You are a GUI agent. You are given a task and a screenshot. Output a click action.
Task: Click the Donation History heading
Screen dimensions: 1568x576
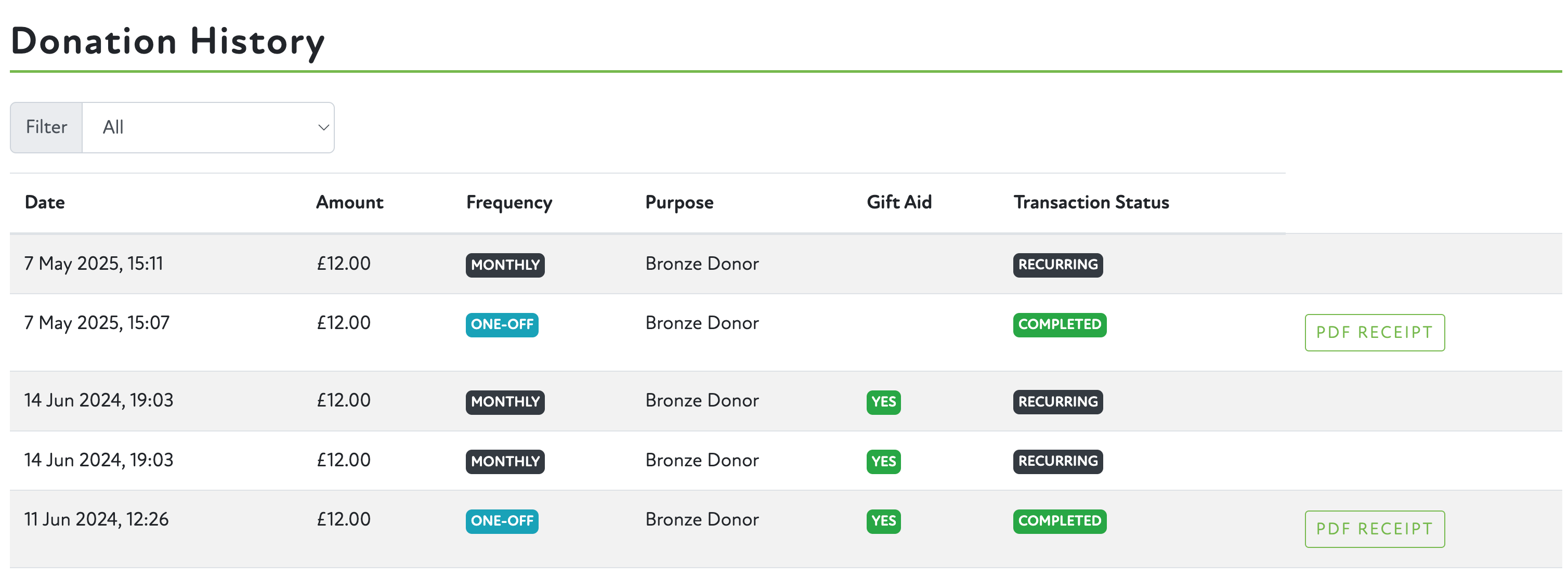(x=167, y=42)
